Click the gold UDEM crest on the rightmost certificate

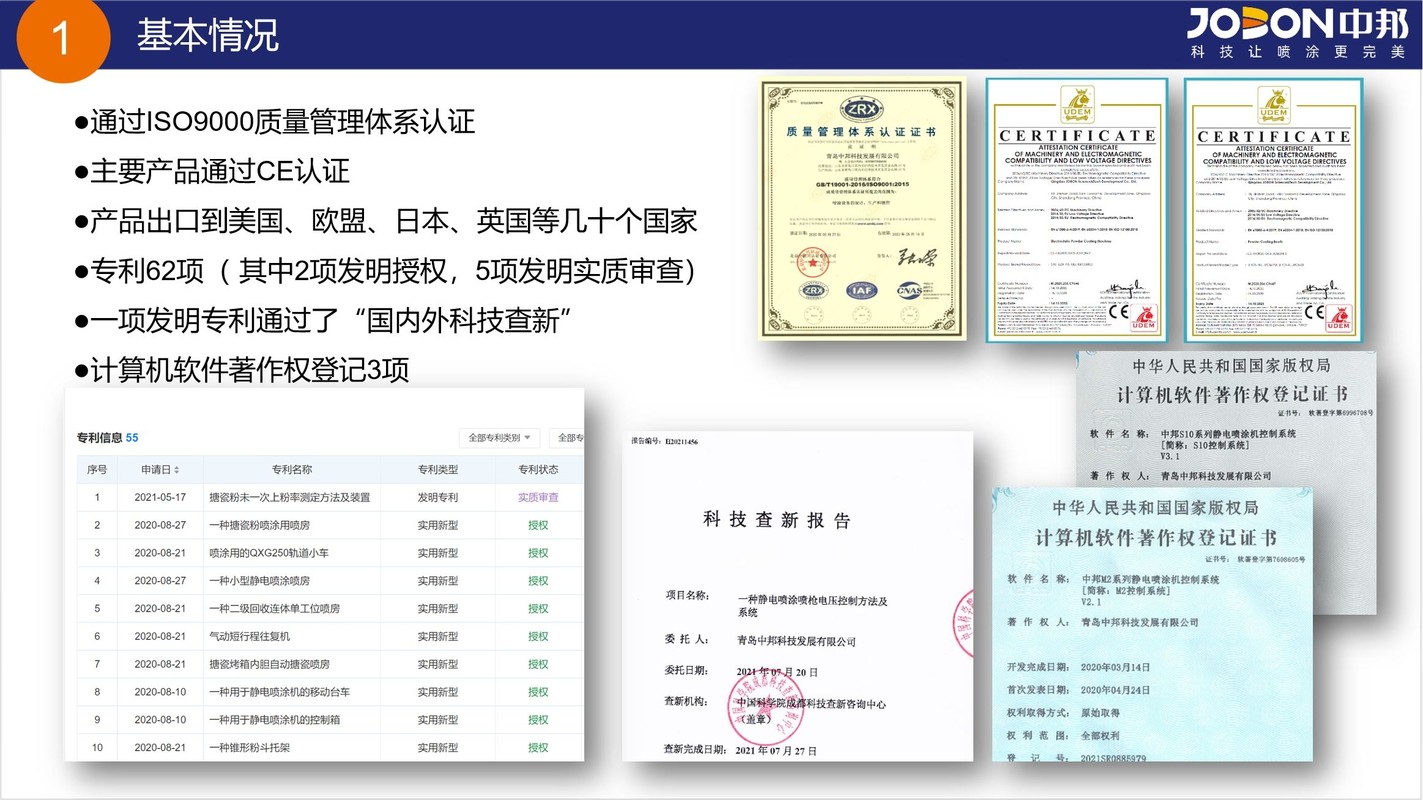[x=1273, y=103]
